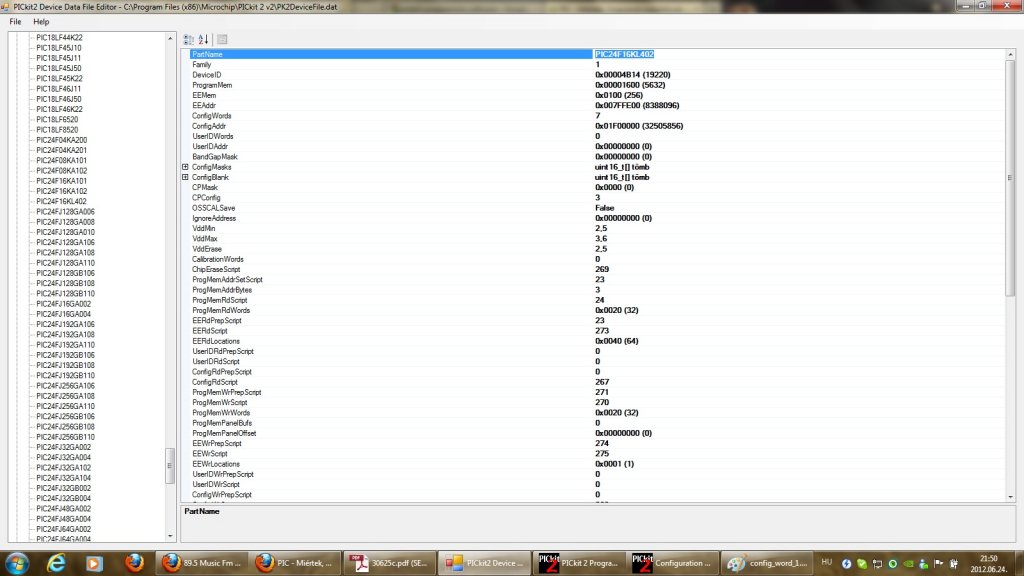
Task: Switch to PIC - Miértek Firefox window
Action: pos(295,563)
